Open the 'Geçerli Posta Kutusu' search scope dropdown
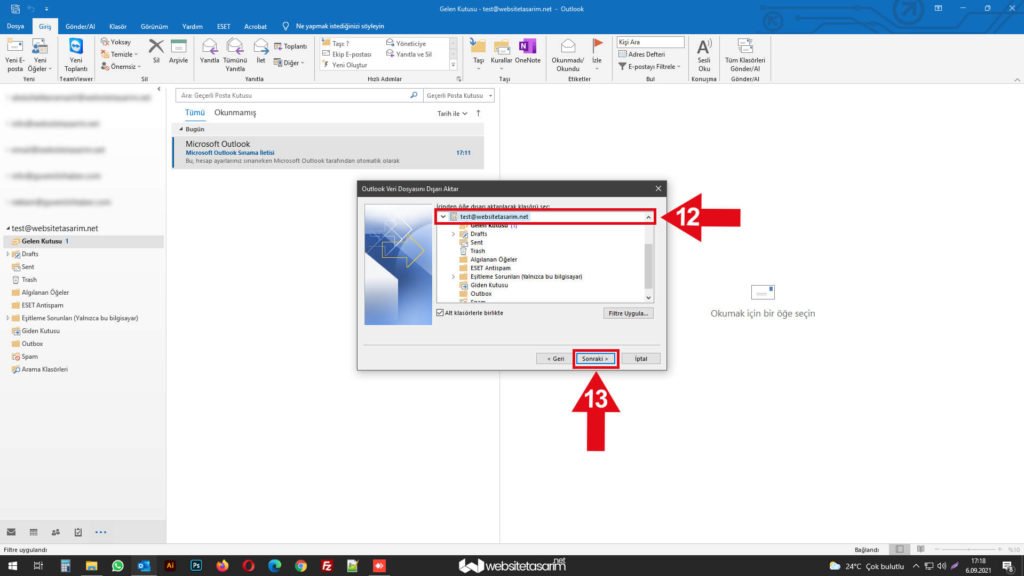Image resolution: width=1024 pixels, height=576 pixels. point(458,95)
